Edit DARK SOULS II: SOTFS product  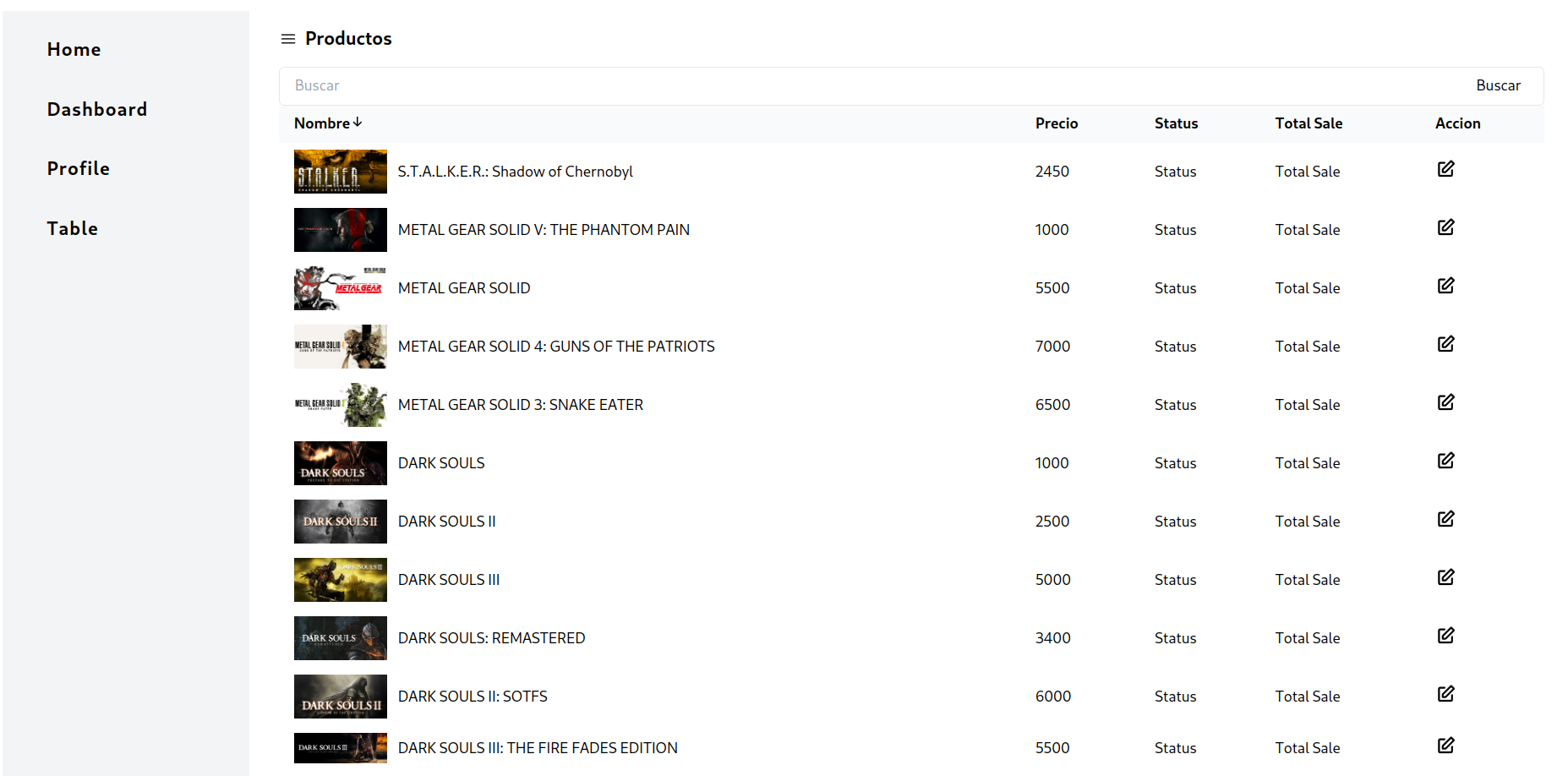point(1445,694)
